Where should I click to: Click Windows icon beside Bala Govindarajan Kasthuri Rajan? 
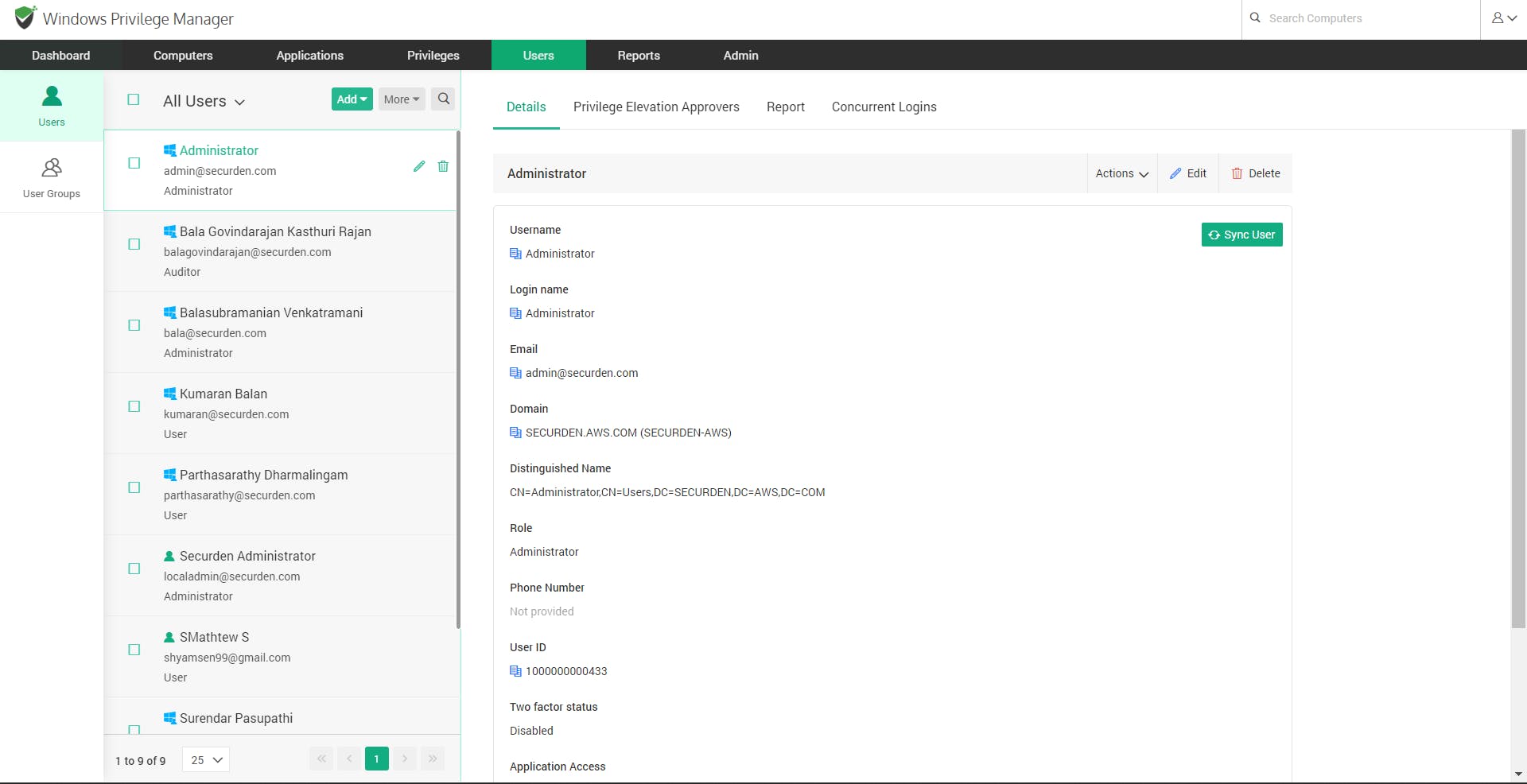point(169,231)
